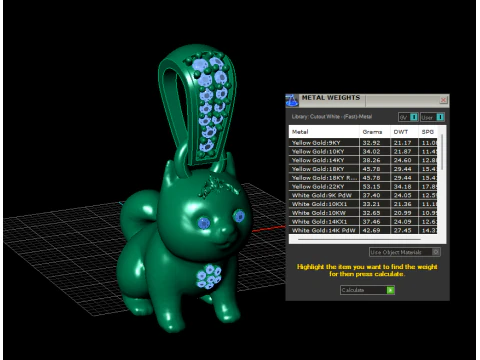Click the Metal Weights title bar
480x360 pixels.
[368, 100]
